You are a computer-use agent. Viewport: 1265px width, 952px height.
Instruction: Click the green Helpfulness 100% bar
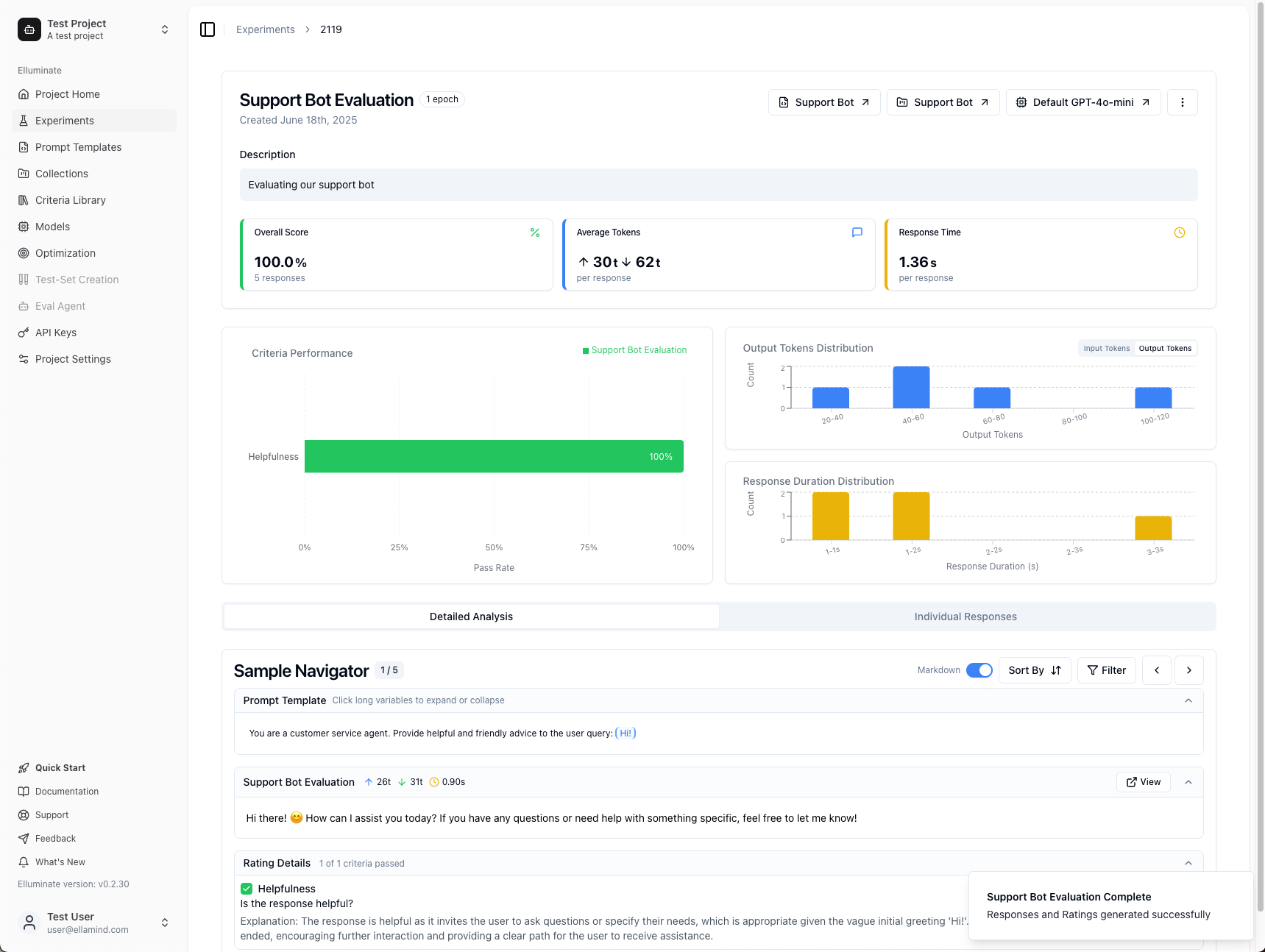pyautogui.click(x=494, y=456)
